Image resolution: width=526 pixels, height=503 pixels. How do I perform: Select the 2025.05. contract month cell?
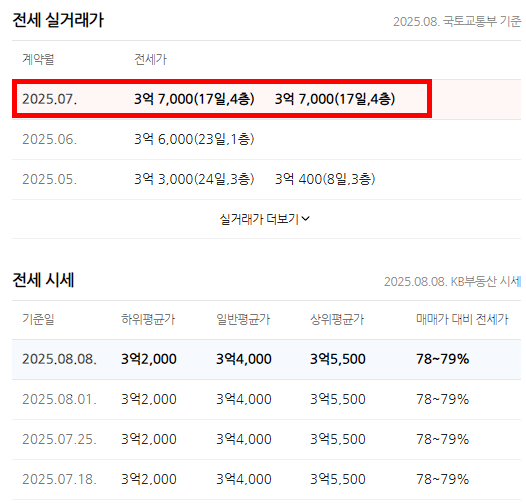50,179
